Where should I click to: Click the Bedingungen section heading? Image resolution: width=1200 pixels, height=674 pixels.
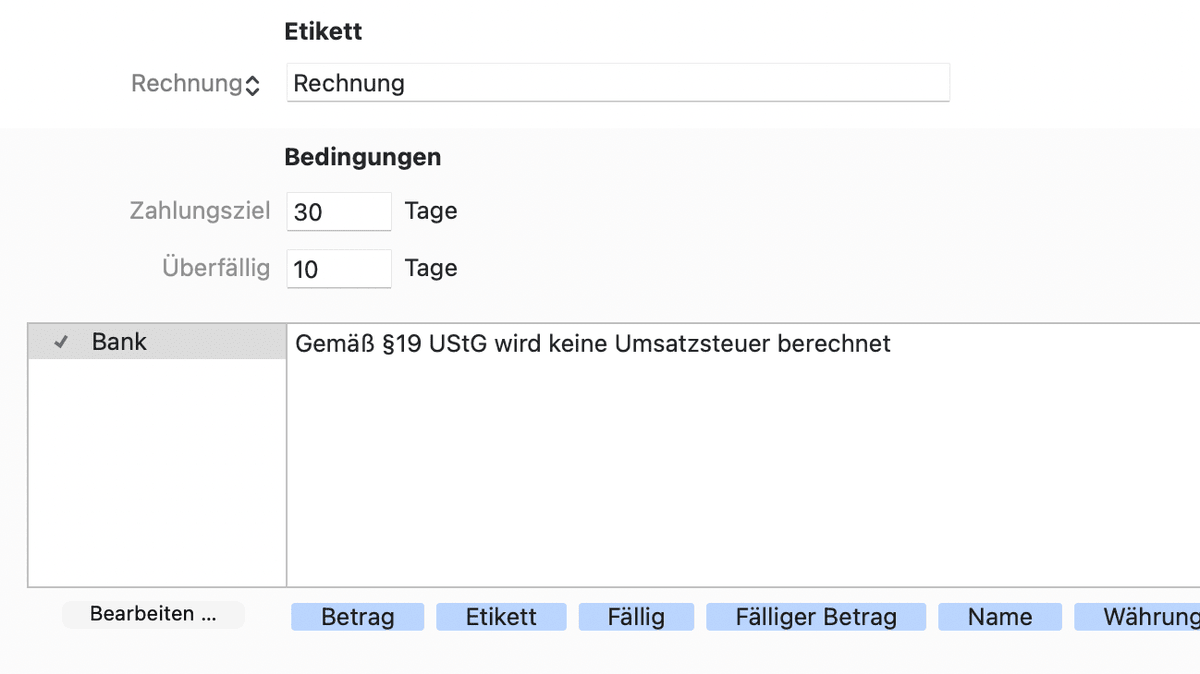(x=362, y=157)
